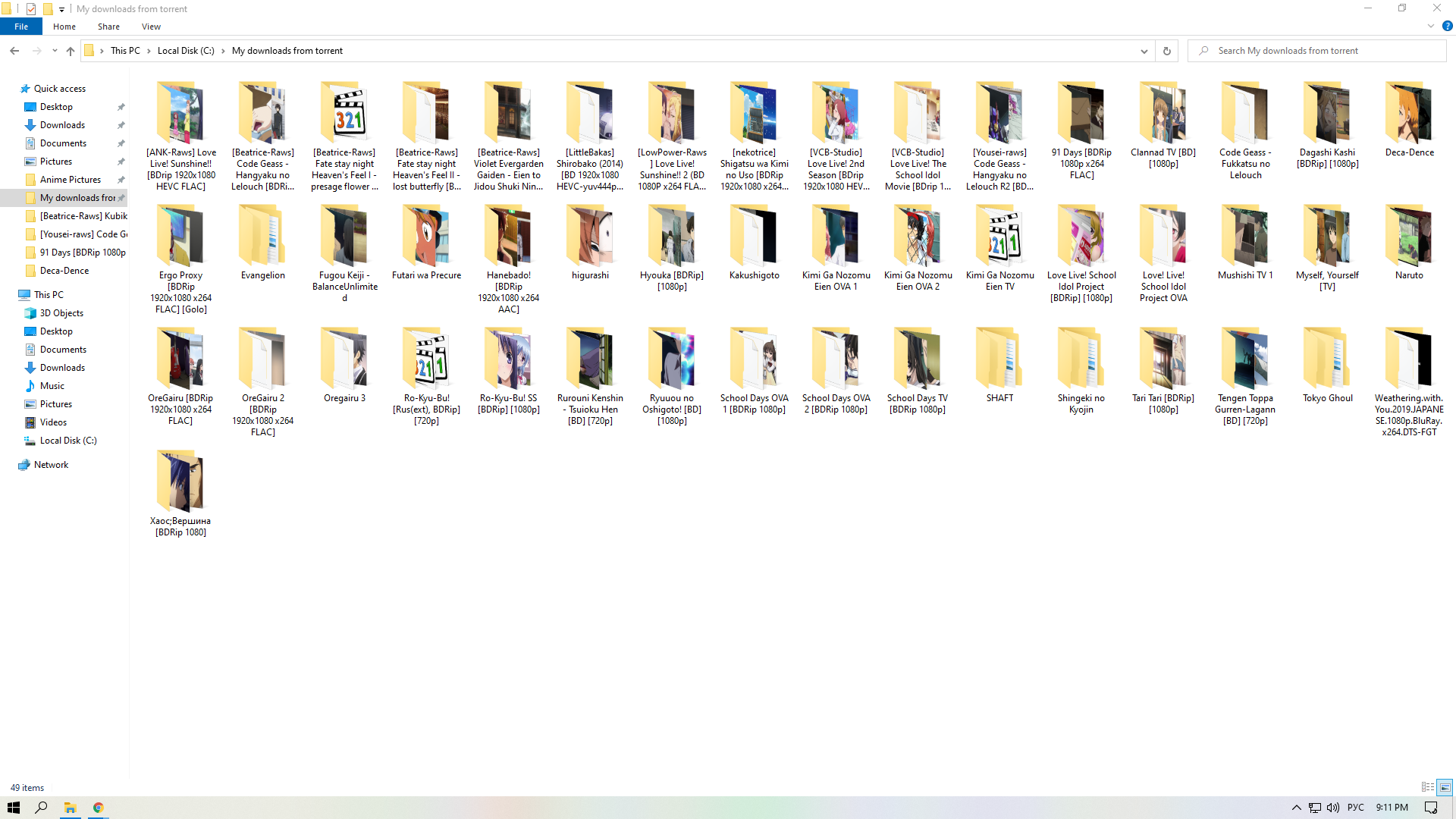Screen dimensions: 1456x819
Task: Open recent locations dropdown arrow
Action: [x=55, y=51]
